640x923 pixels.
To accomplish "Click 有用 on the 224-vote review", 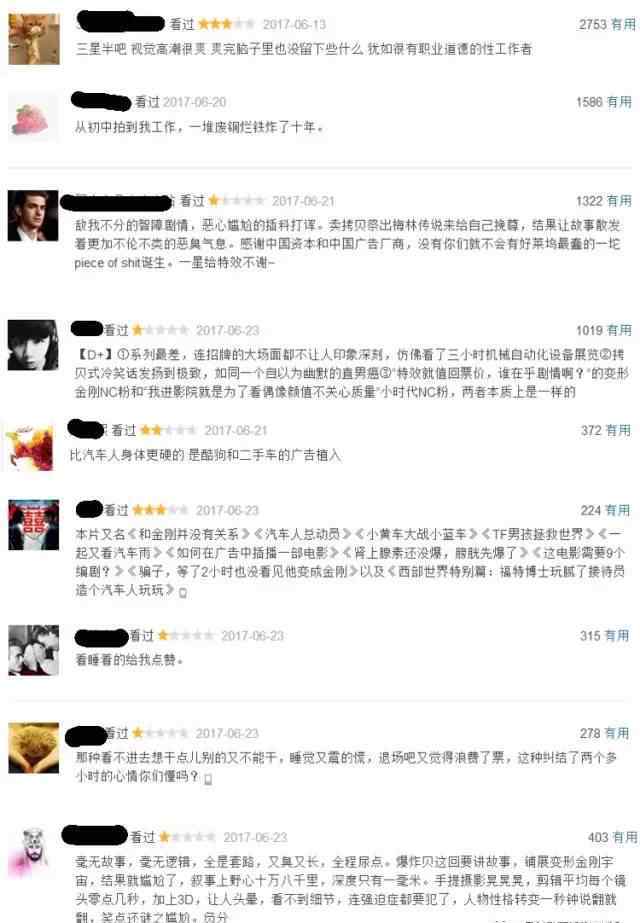I will coord(618,510).
